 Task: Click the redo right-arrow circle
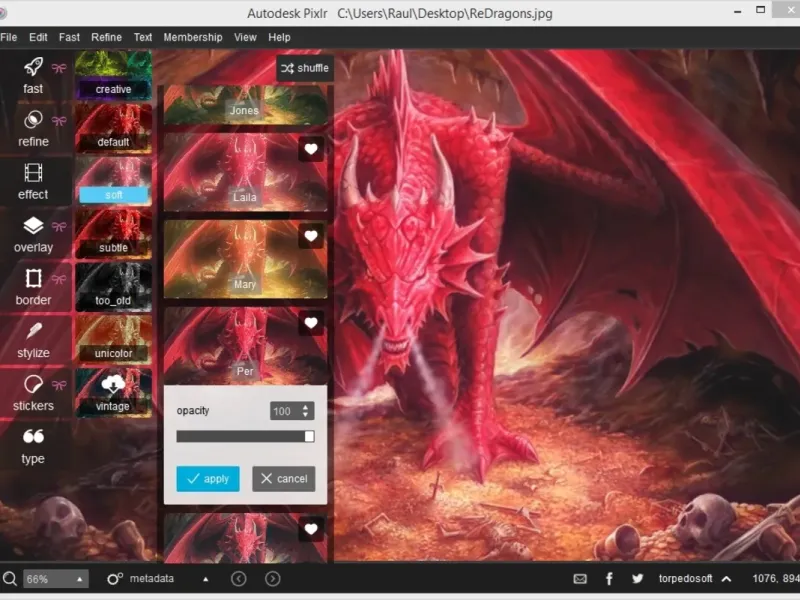pos(273,579)
